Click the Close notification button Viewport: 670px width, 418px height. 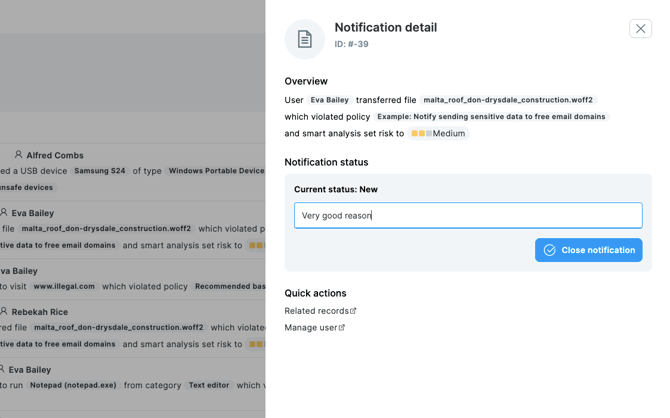coord(588,250)
